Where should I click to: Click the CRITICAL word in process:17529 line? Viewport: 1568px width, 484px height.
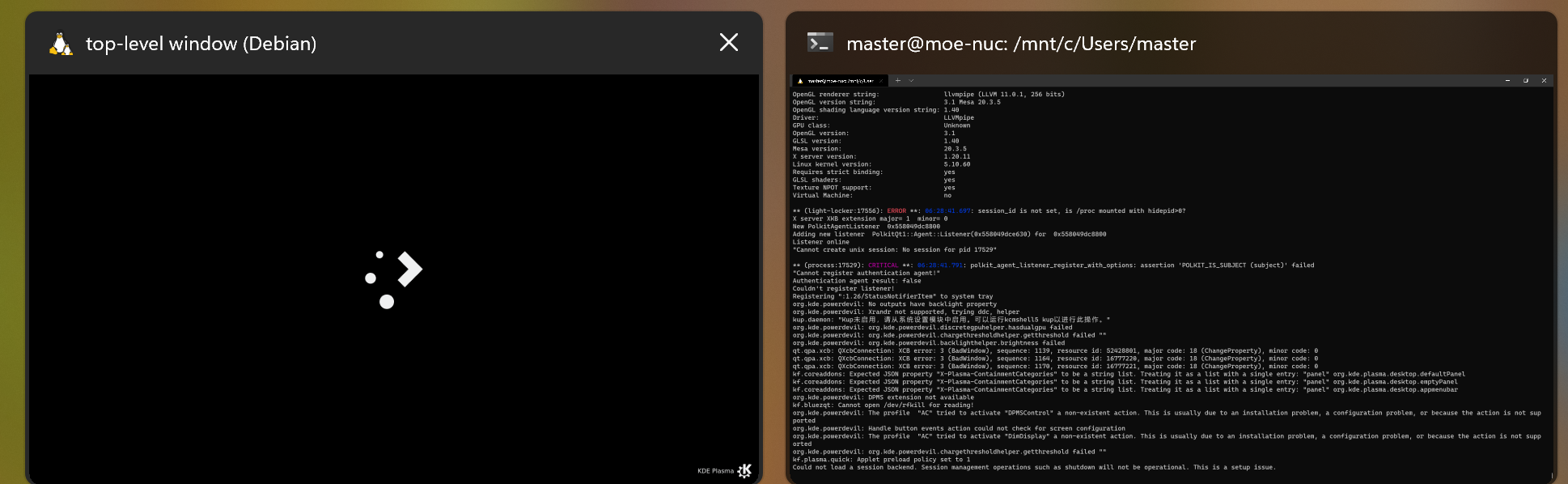[883, 265]
